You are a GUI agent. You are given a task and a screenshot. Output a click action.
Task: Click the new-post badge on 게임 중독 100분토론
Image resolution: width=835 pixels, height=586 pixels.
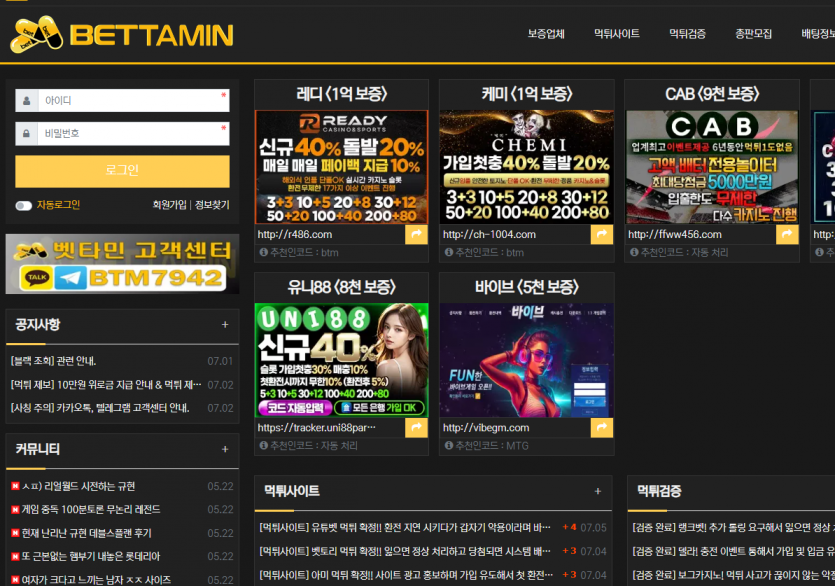[15, 510]
